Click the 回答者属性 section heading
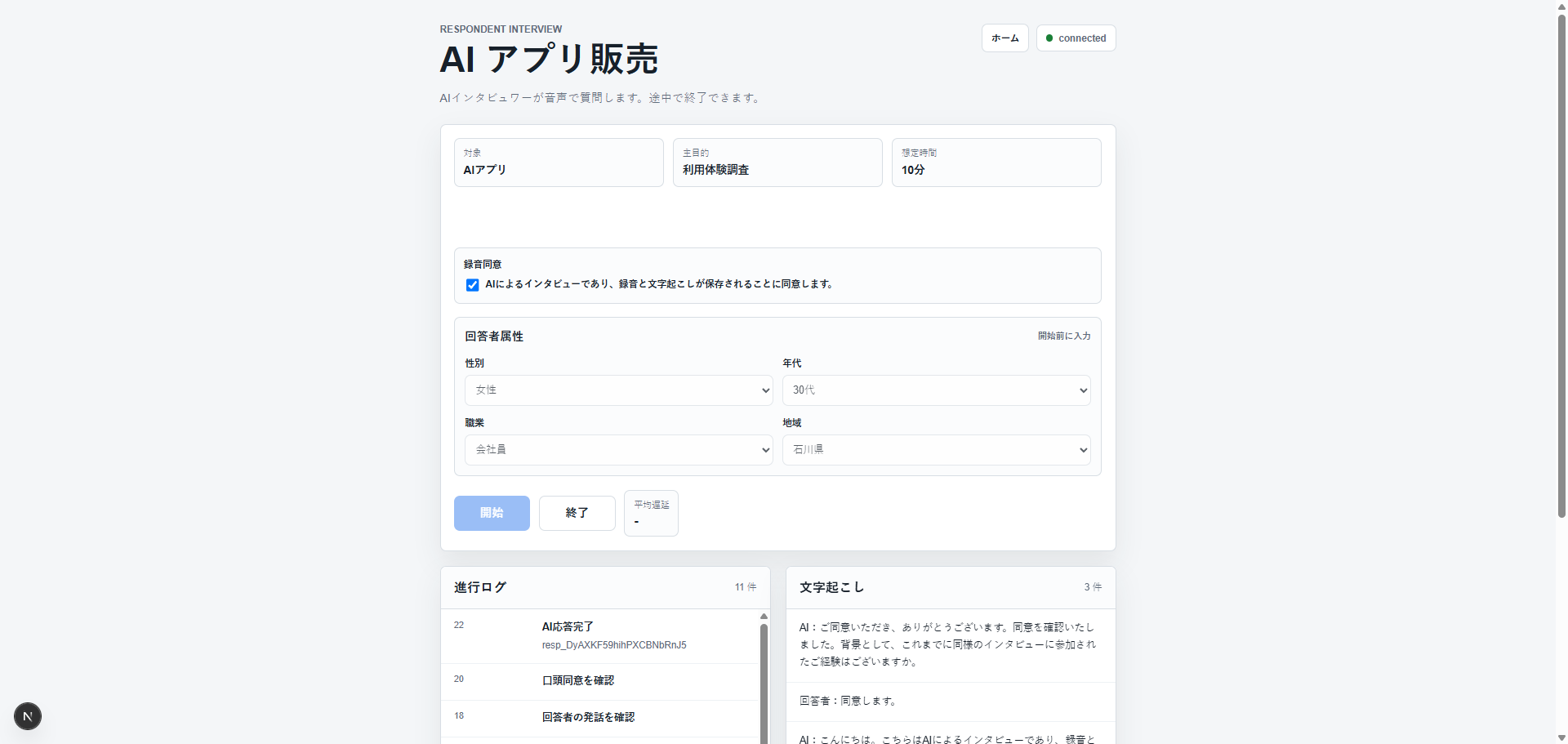1568x744 pixels. (x=494, y=336)
